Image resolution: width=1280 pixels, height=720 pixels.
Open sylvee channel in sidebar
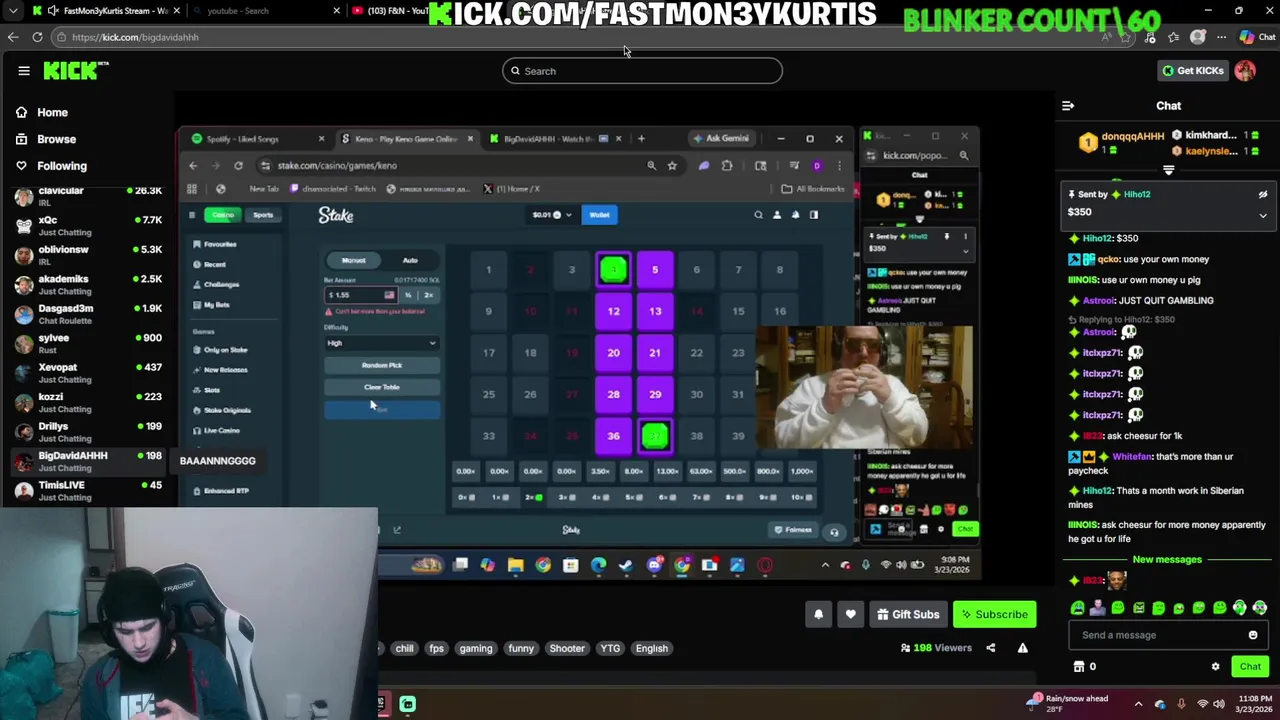tap(88, 344)
